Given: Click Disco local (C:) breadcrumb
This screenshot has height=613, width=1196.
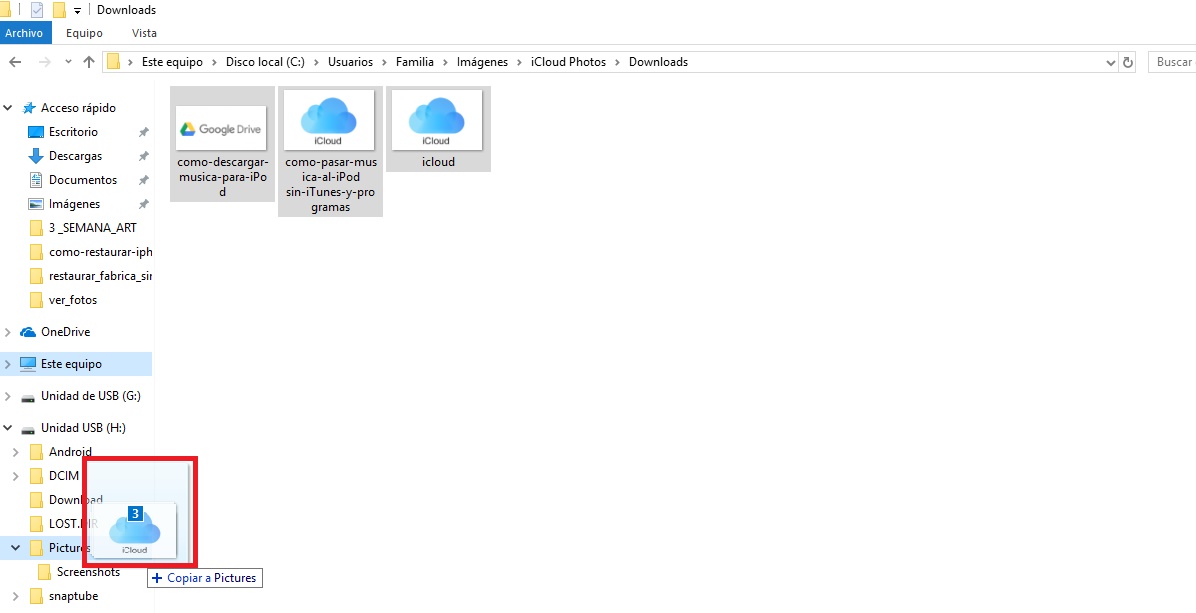Looking at the screenshot, I should click(265, 63).
